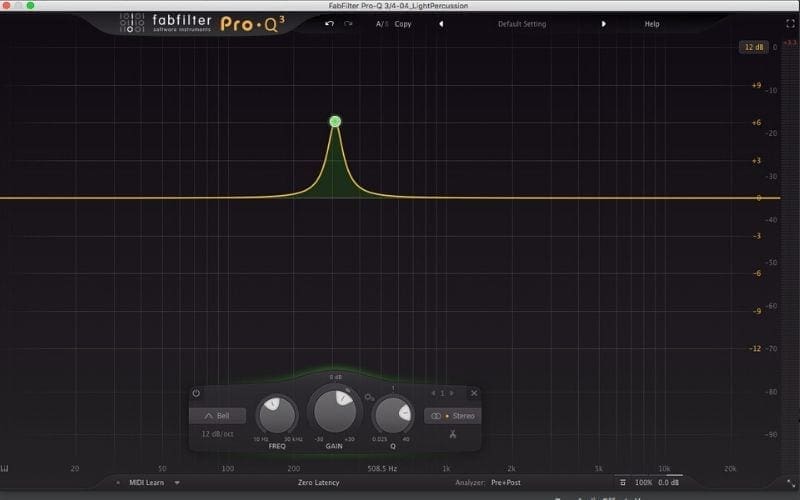Click the 0.0 dB output gain value
Viewport: 800px width, 500px height.
668,483
